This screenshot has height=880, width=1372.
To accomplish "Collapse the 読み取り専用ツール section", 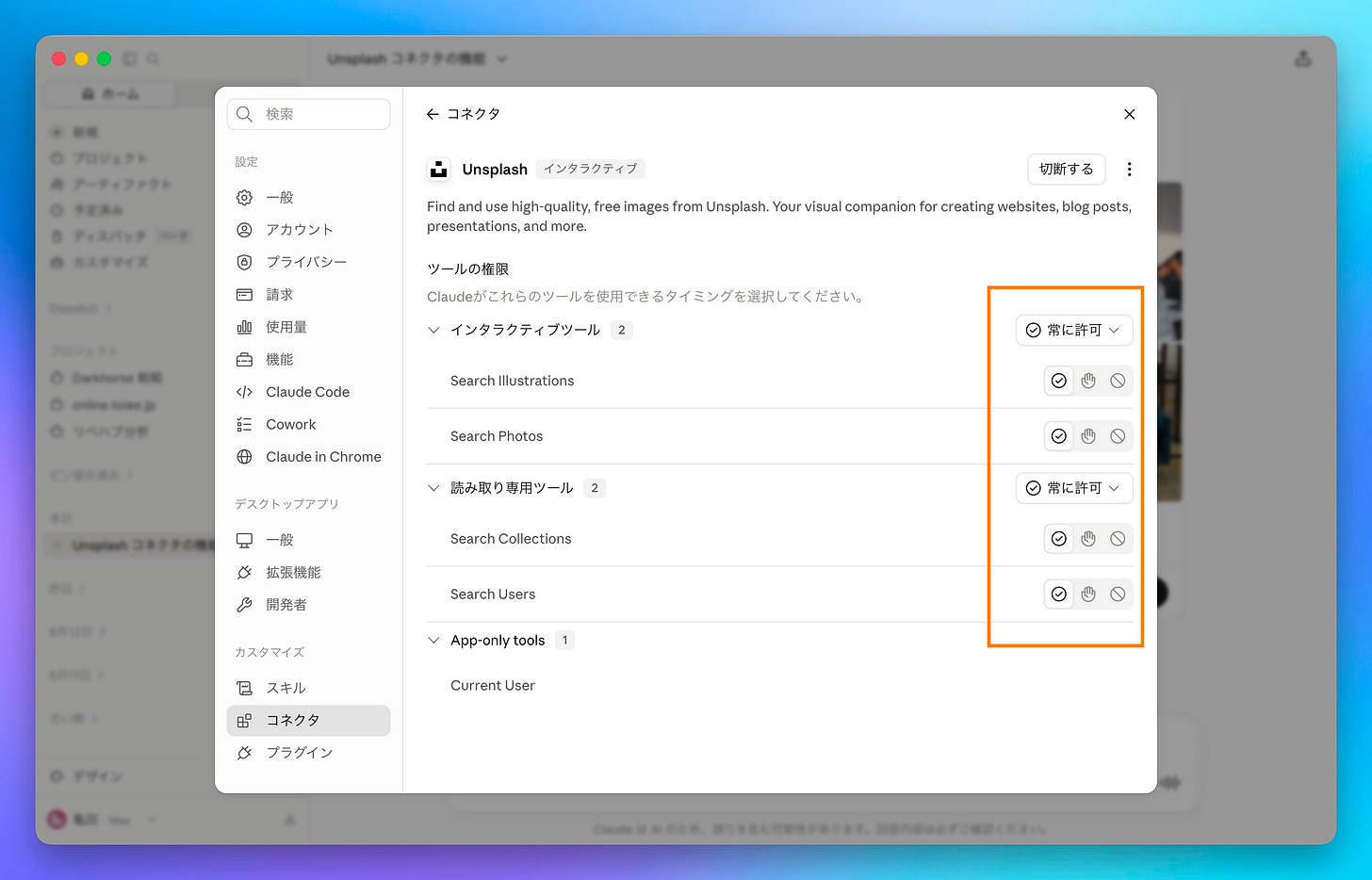I will point(433,488).
